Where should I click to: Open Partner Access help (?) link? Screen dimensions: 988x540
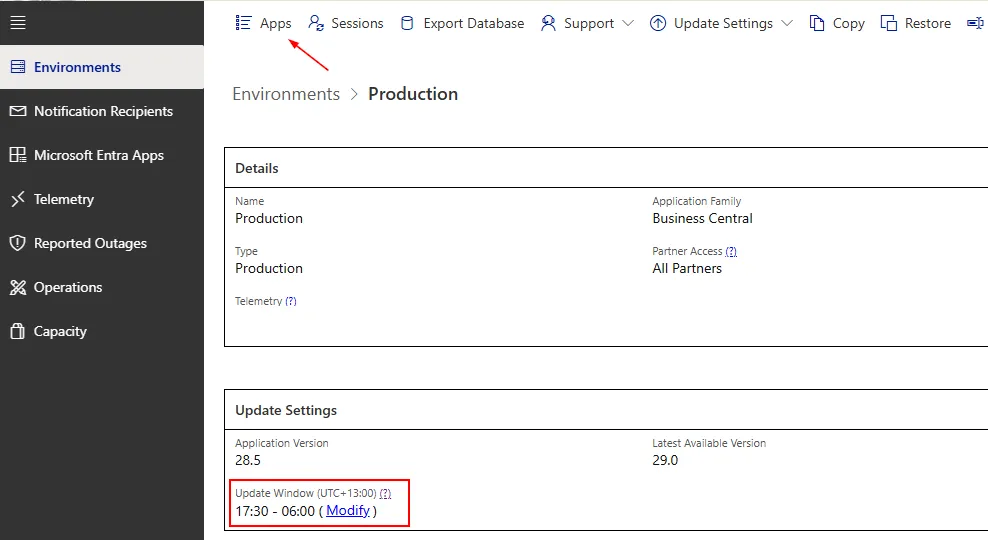pyautogui.click(x=731, y=251)
